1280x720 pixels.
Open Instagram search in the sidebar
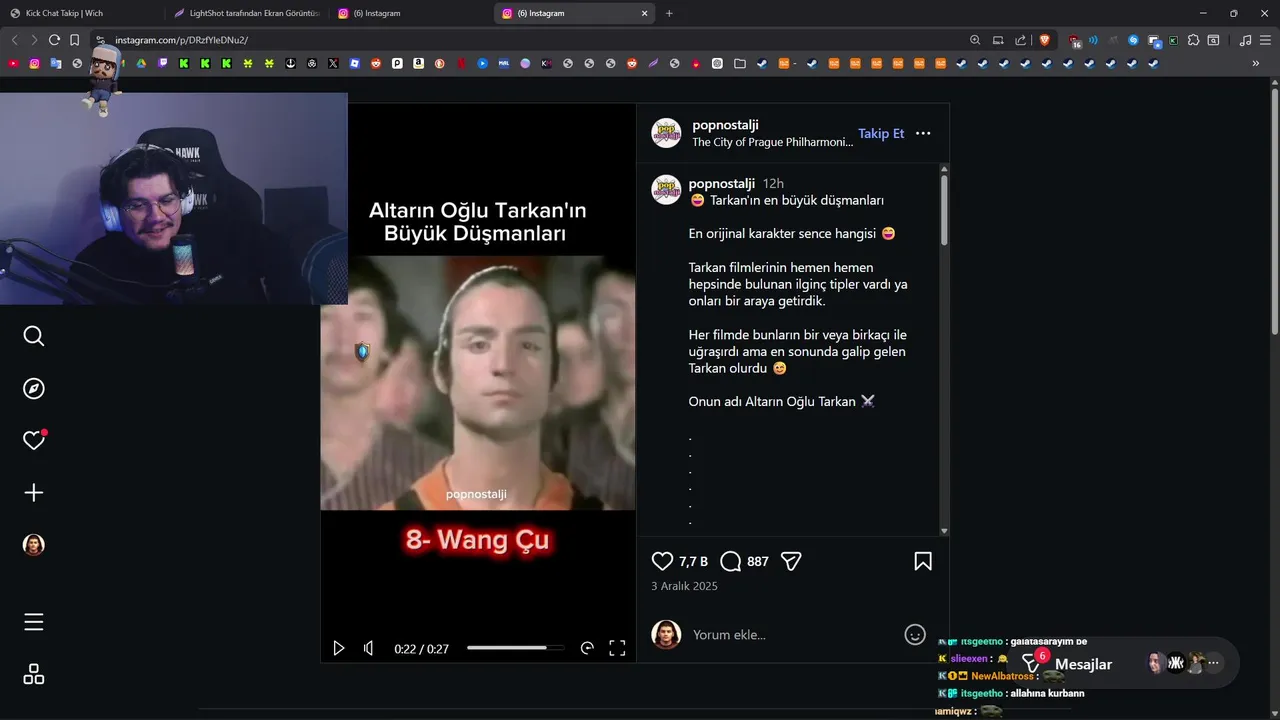click(34, 336)
